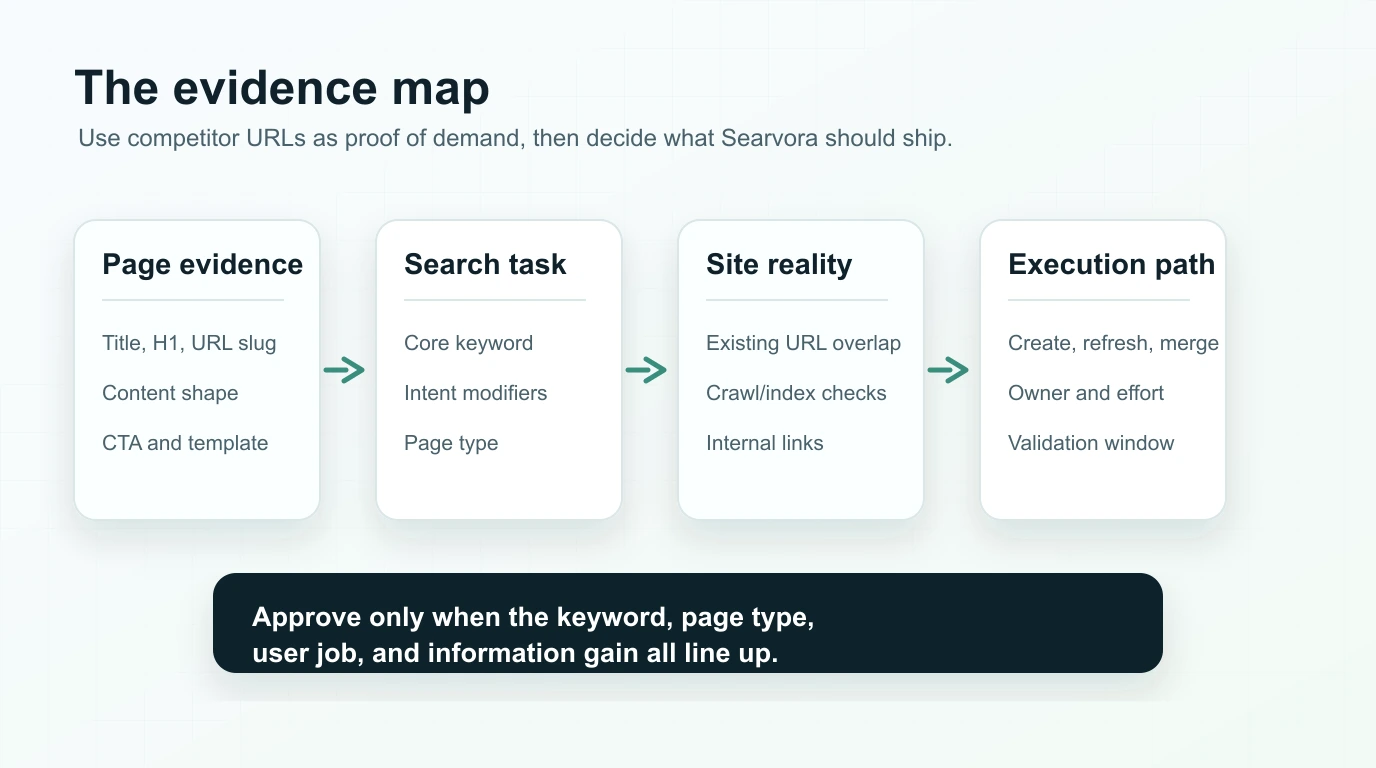Viewport: 1376px width, 768px height.
Task: Select the Execution path card
Action: coord(1102,370)
